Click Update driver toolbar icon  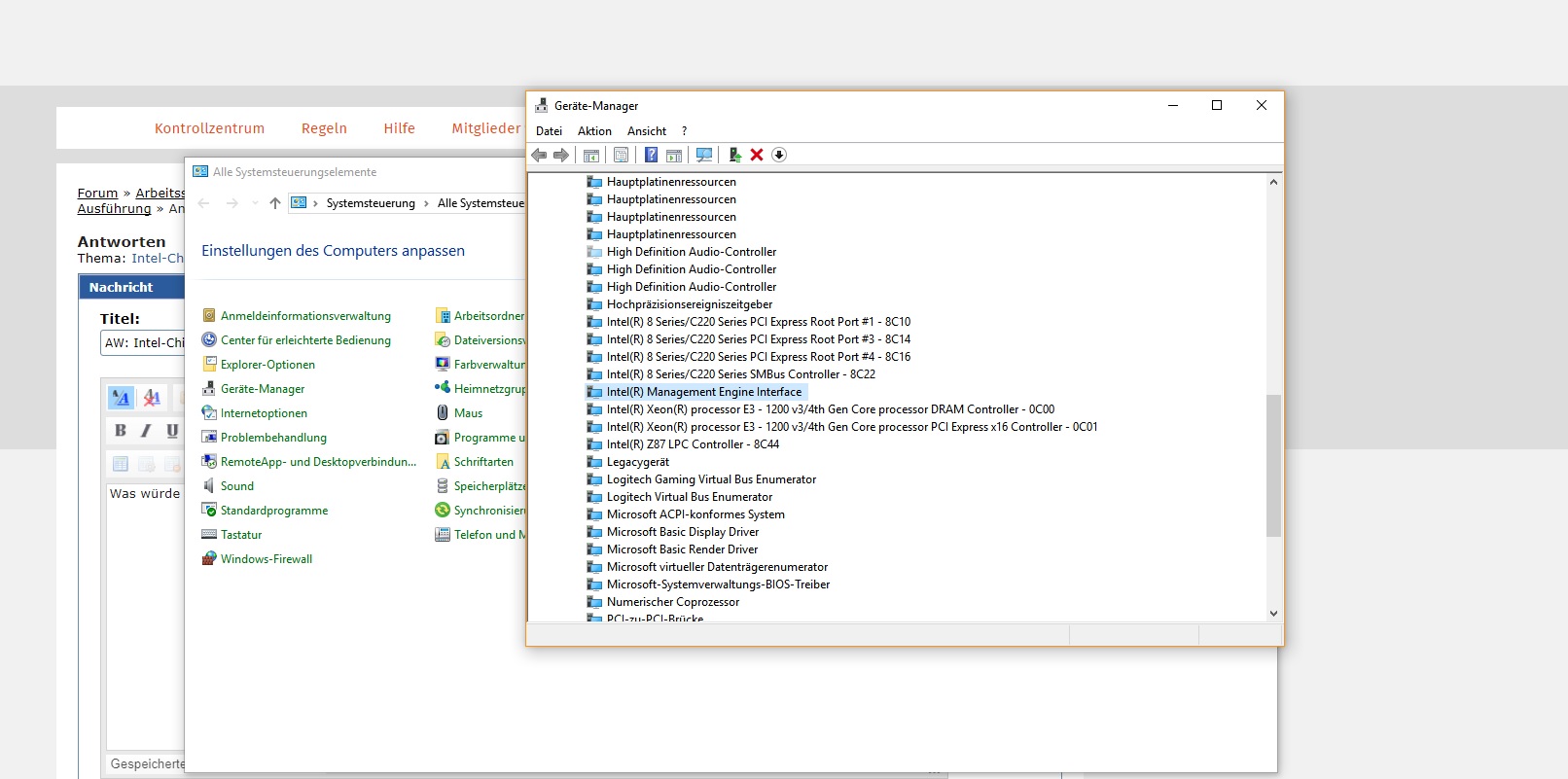(x=734, y=155)
